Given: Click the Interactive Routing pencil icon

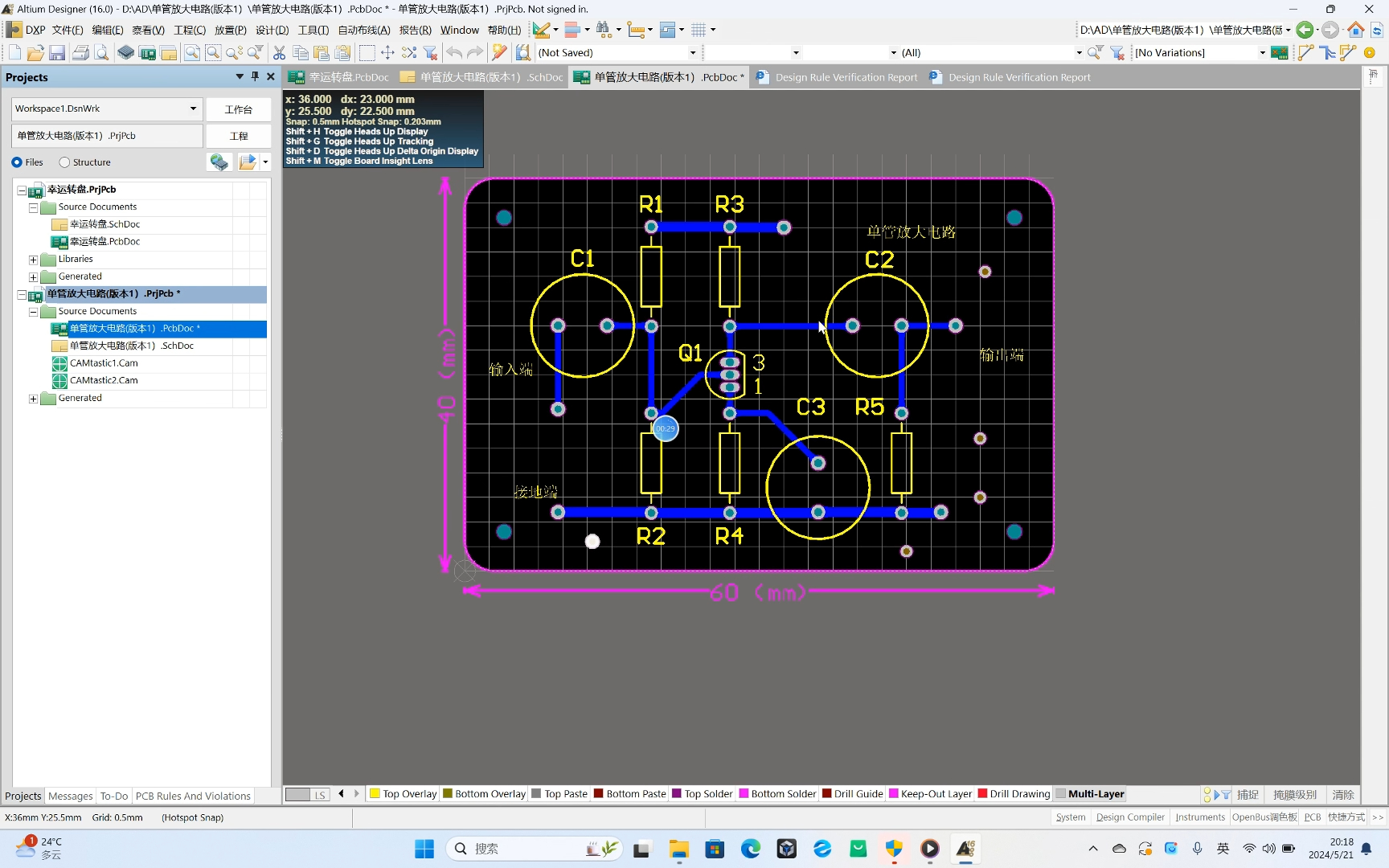Looking at the screenshot, I should (541, 30).
